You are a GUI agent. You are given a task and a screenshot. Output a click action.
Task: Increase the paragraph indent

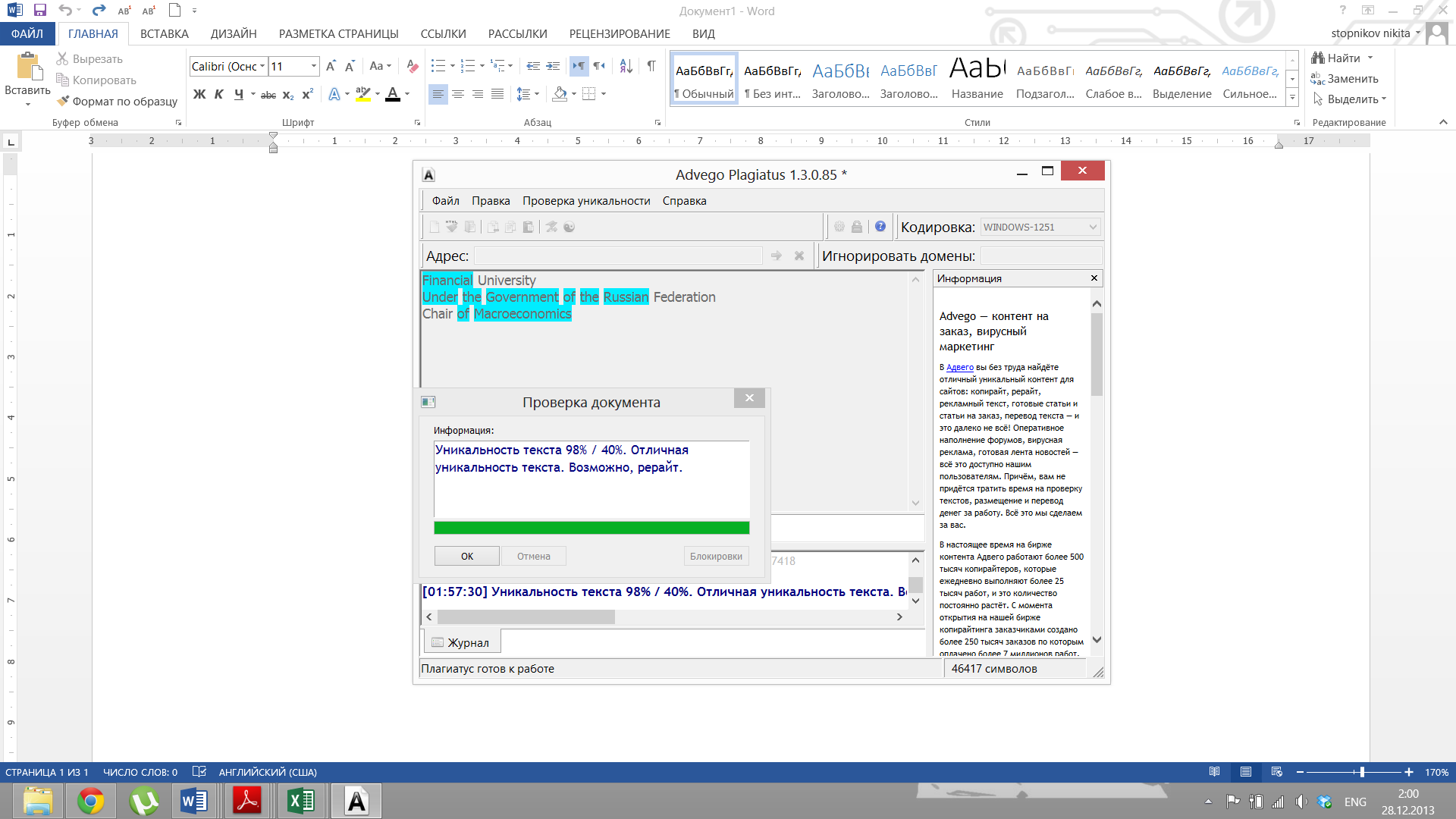coord(553,66)
